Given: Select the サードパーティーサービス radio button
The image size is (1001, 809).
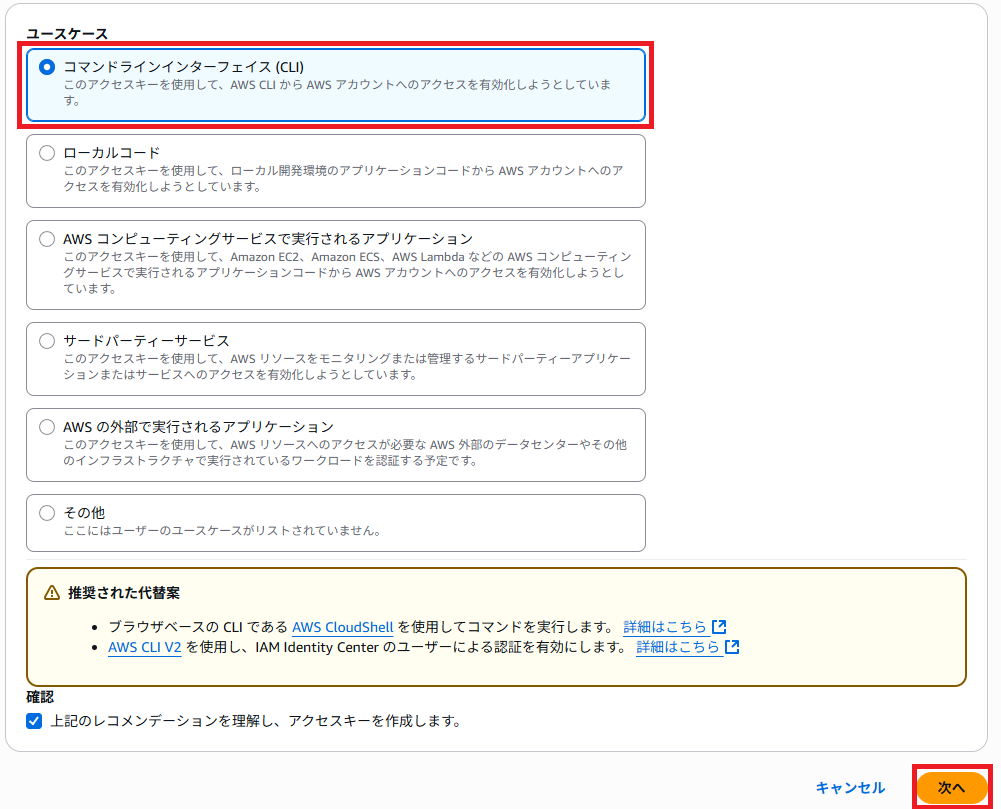Looking at the screenshot, I should coord(47,341).
